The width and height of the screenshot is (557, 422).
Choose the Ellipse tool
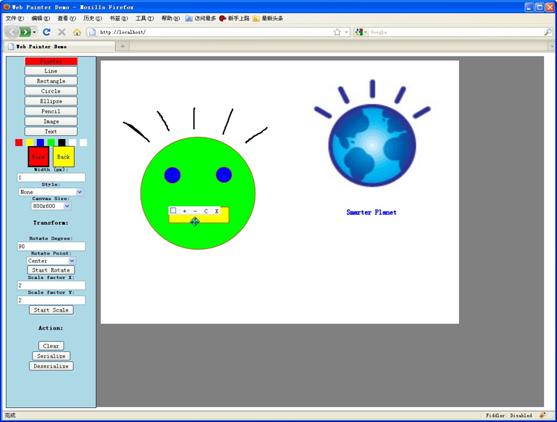coord(51,101)
